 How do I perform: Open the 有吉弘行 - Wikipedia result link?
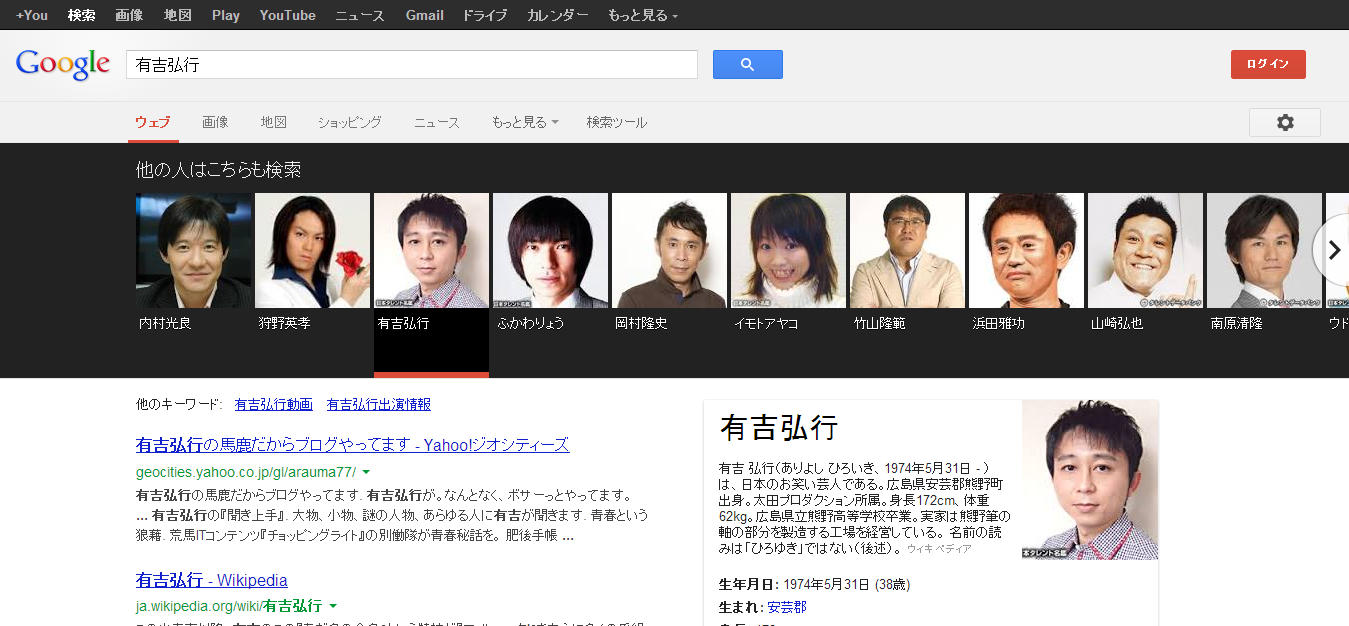tap(211, 580)
